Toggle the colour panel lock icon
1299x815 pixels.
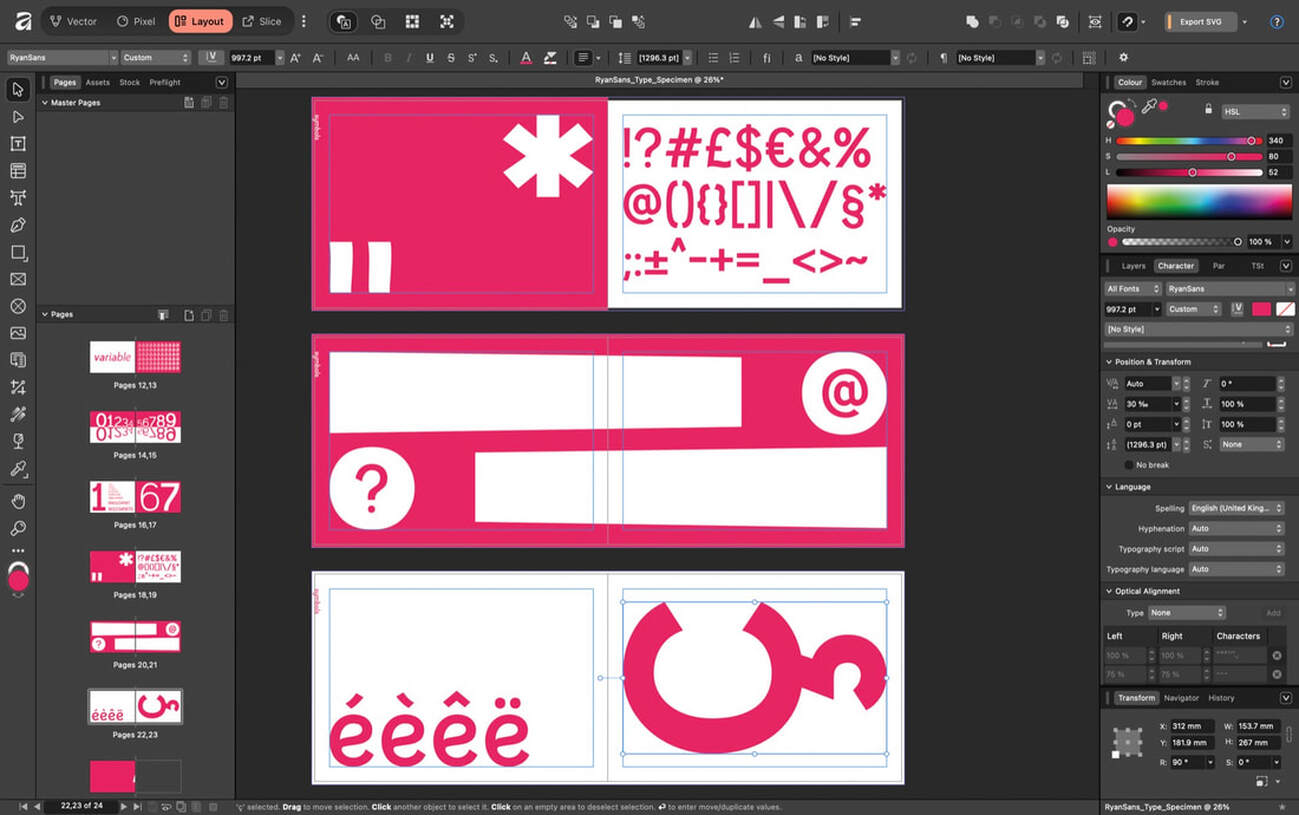pyautogui.click(x=1208, y=108)
